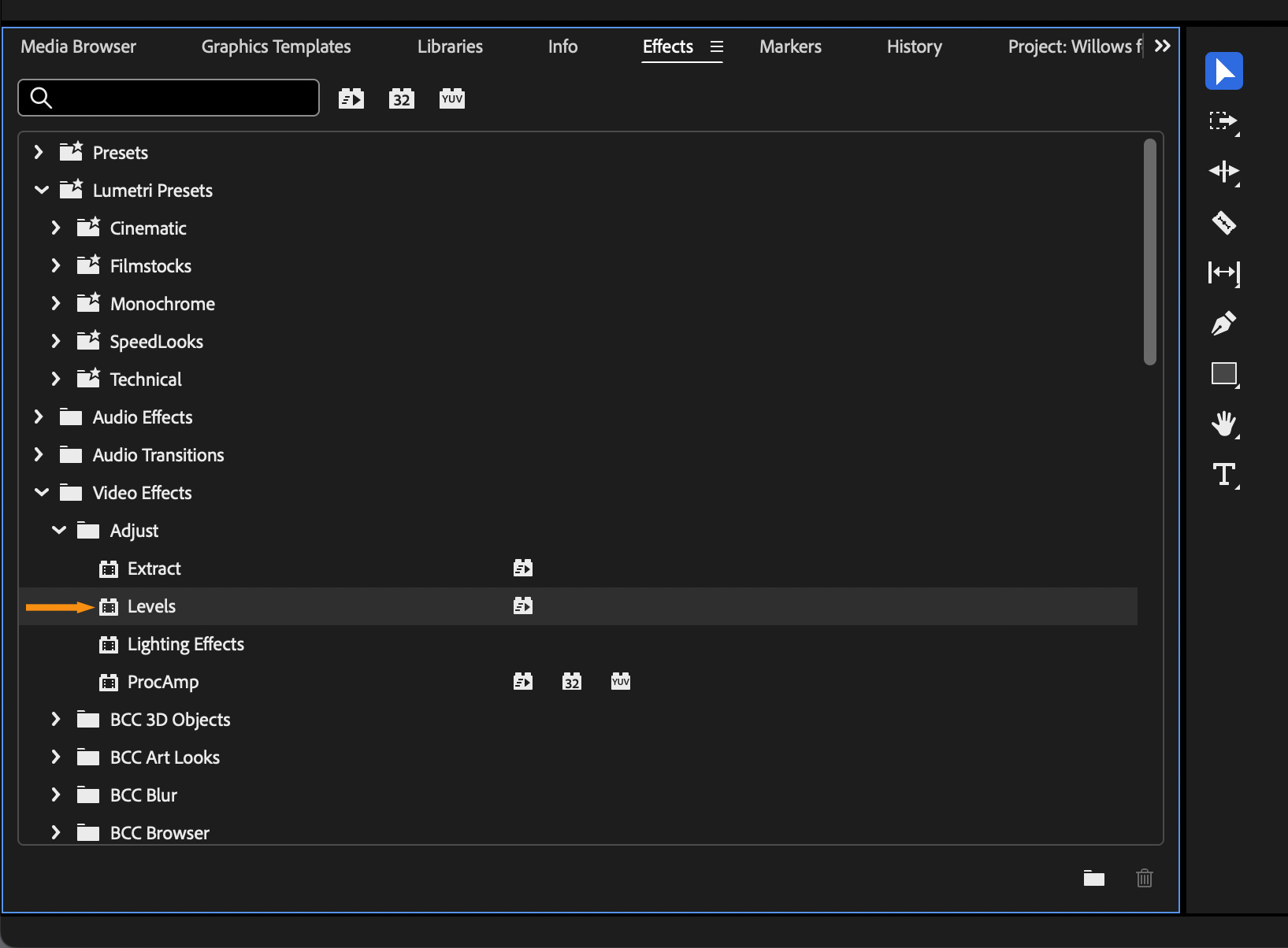The image size is (1288, 948).
Task: Grab the Hand tool
Action: tap(1223, 424)
